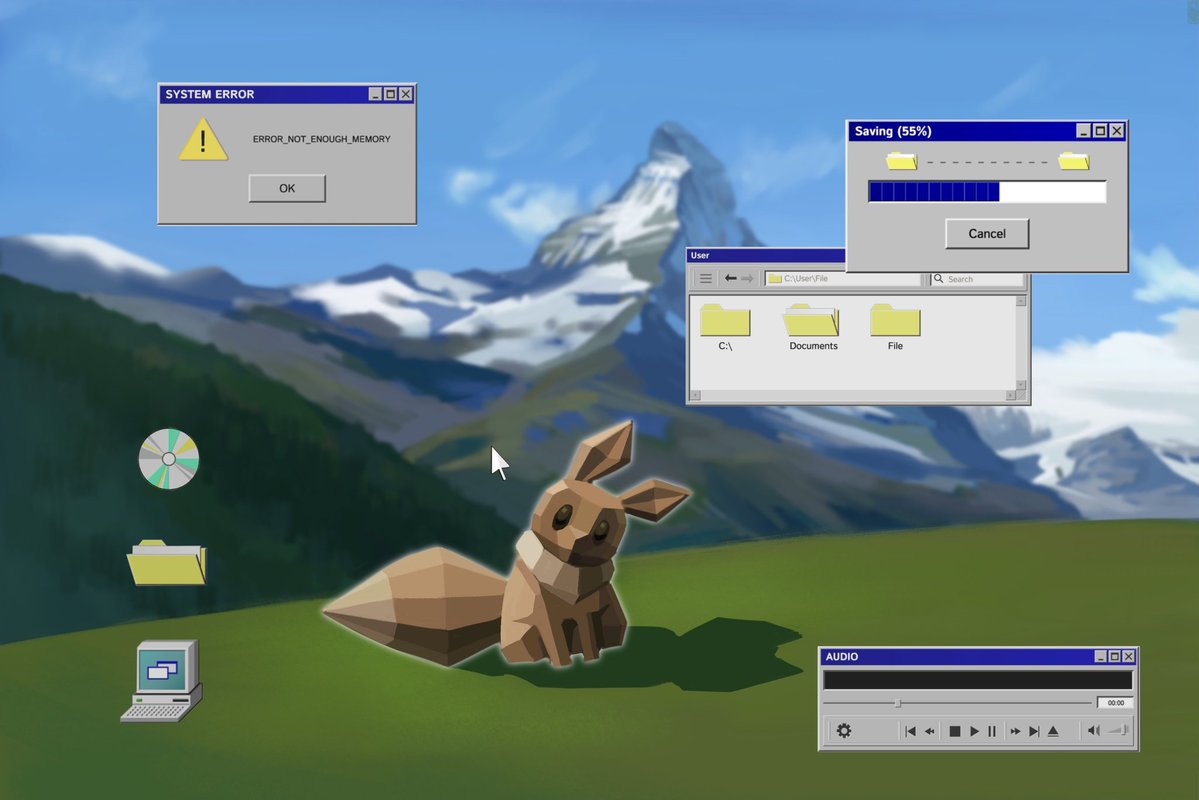Play the audio track
This screenshot has width=1199, height=800.
974,731
